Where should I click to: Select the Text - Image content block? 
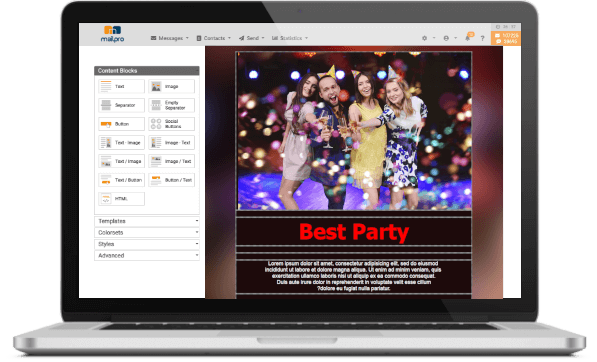[121, 142]
